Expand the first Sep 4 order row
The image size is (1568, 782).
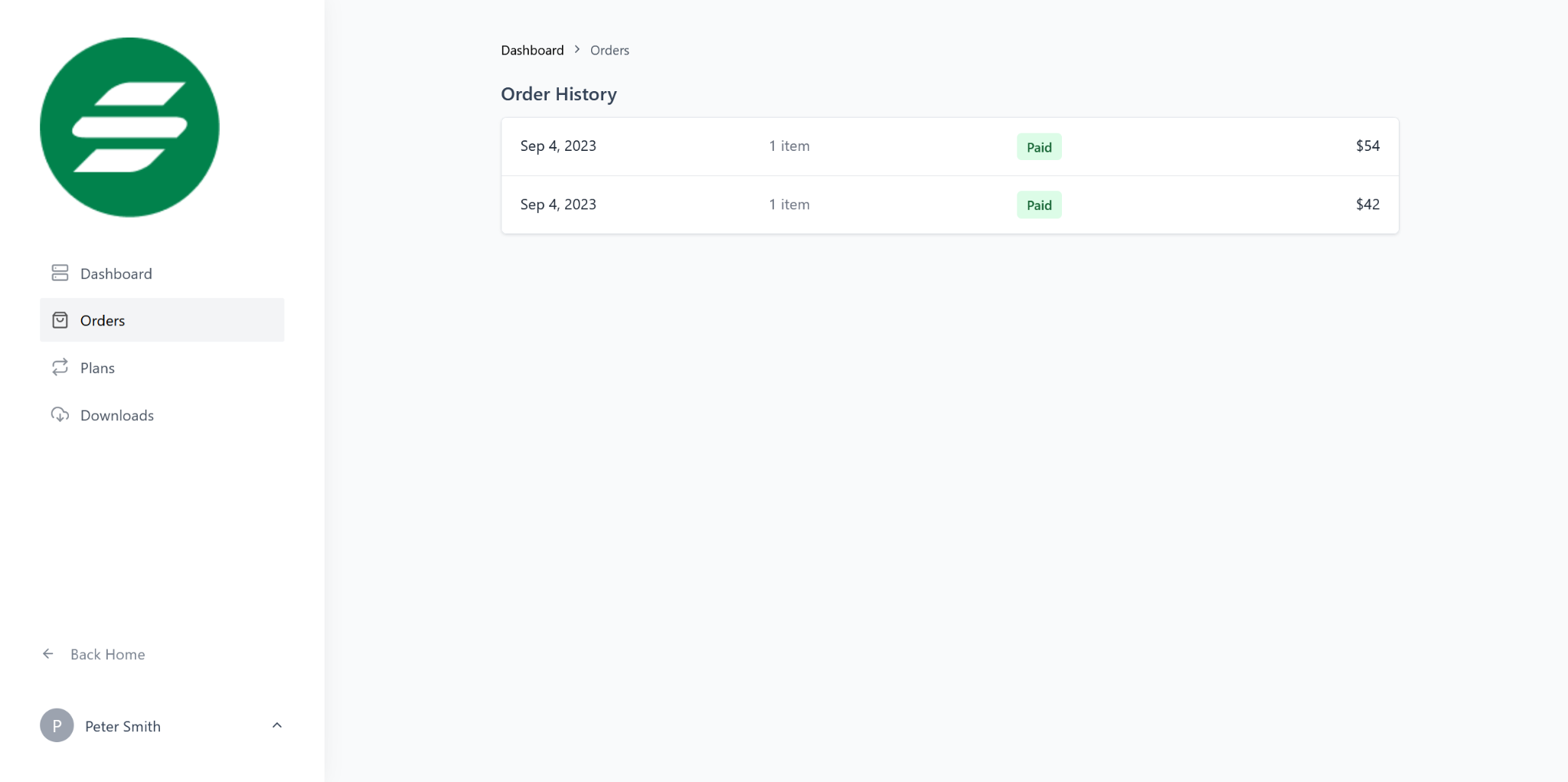click(949, 146)
